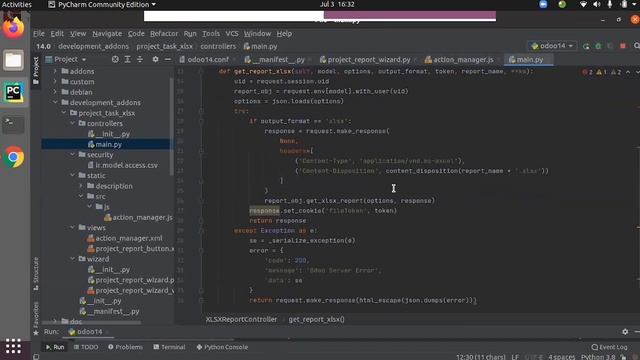
Task: Show Applications grid in dock
Action: [13, 346]
